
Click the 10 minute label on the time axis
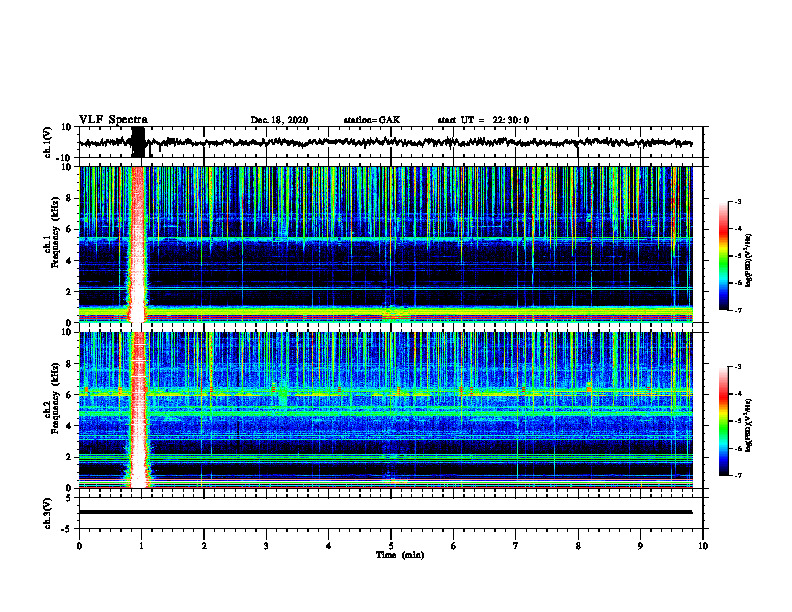click(x=703, y=546)
